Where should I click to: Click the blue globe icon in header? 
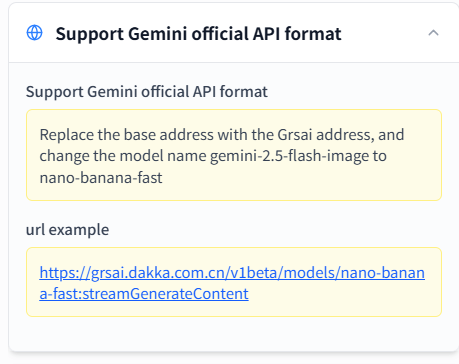pos(34,33)
